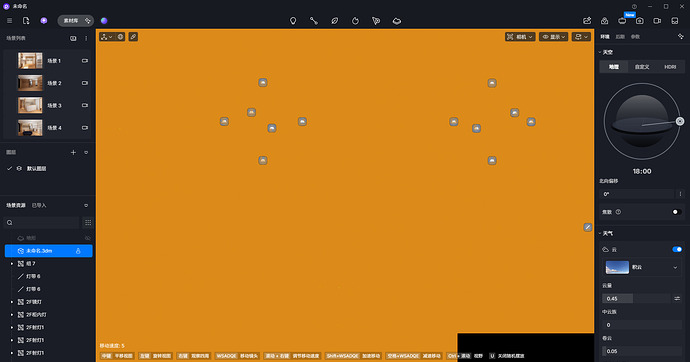Expand the 2F镜灯 tree item
The height and width of the screenshot is (362, 690).
[12, 302]
